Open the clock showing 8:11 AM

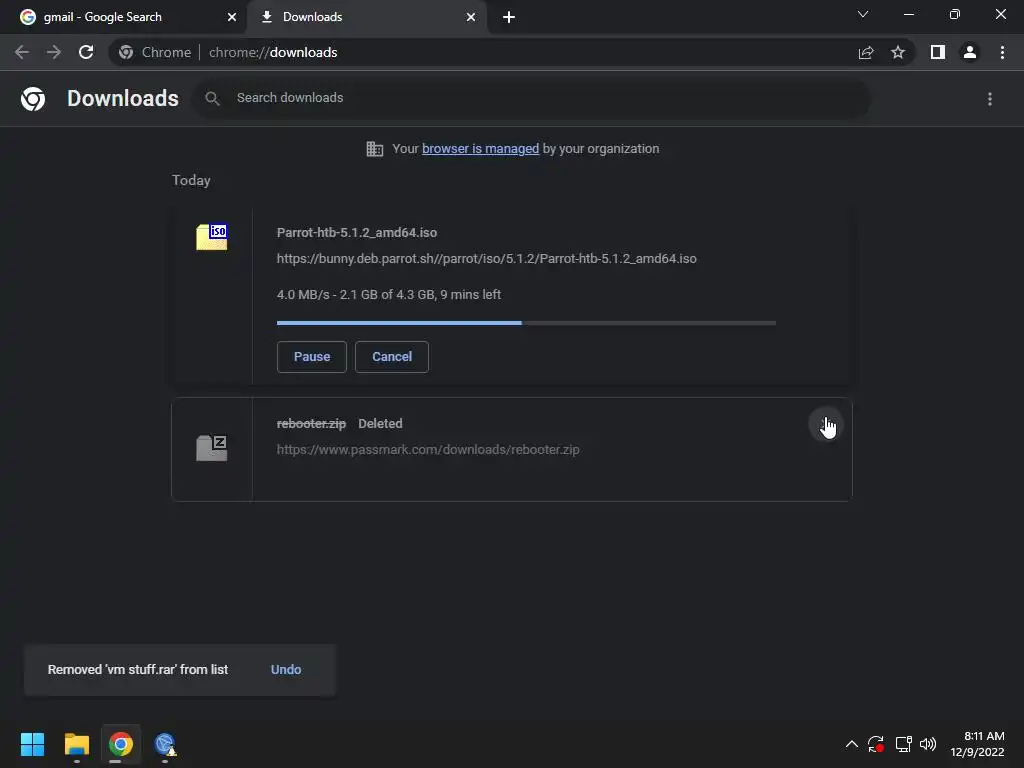pyautogui.click(x=977, y=744)
